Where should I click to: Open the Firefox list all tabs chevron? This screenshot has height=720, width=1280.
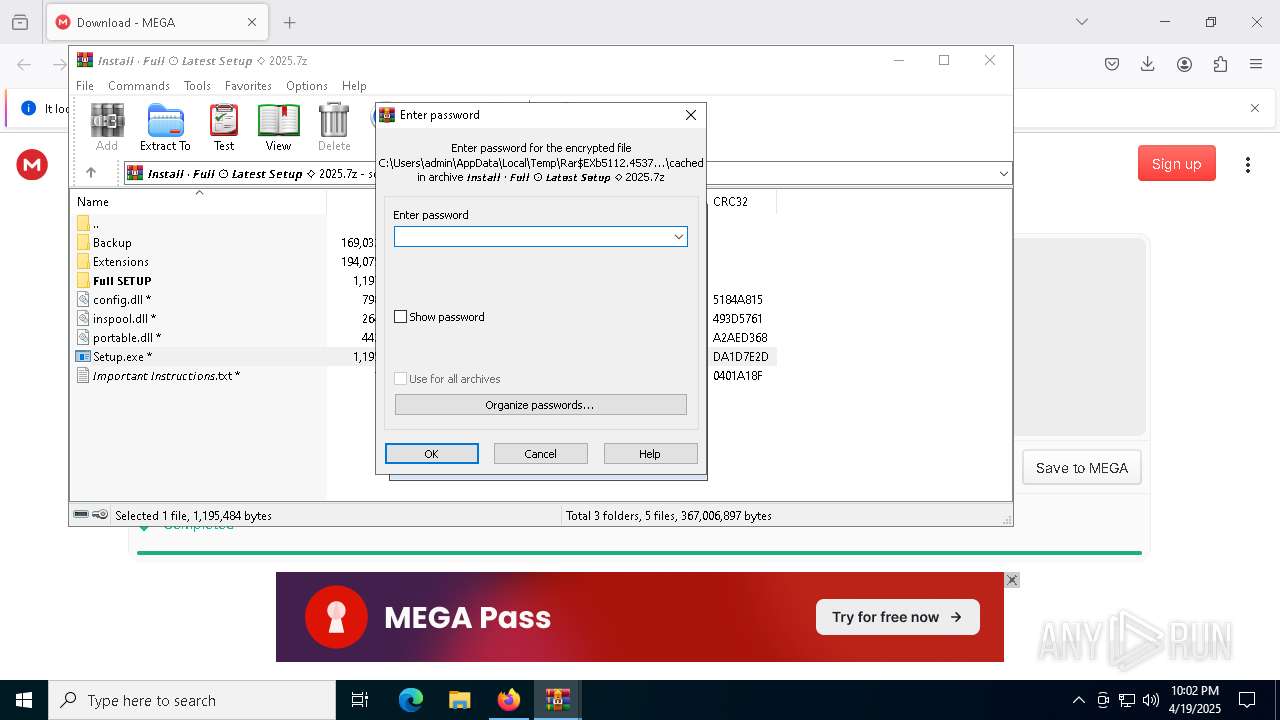[x=1082, y=22]
